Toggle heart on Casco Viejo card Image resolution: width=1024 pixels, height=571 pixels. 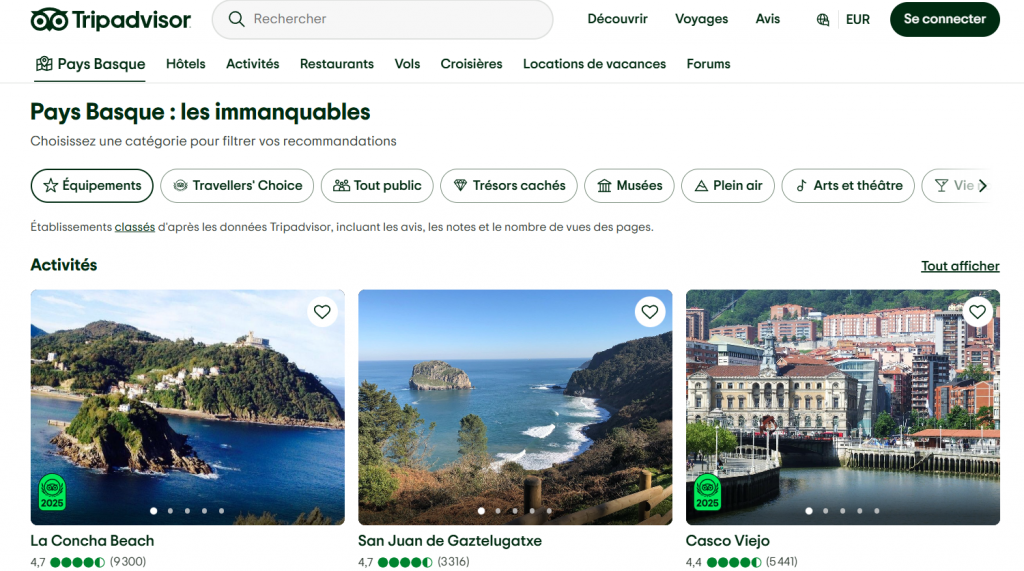[977, 312]
